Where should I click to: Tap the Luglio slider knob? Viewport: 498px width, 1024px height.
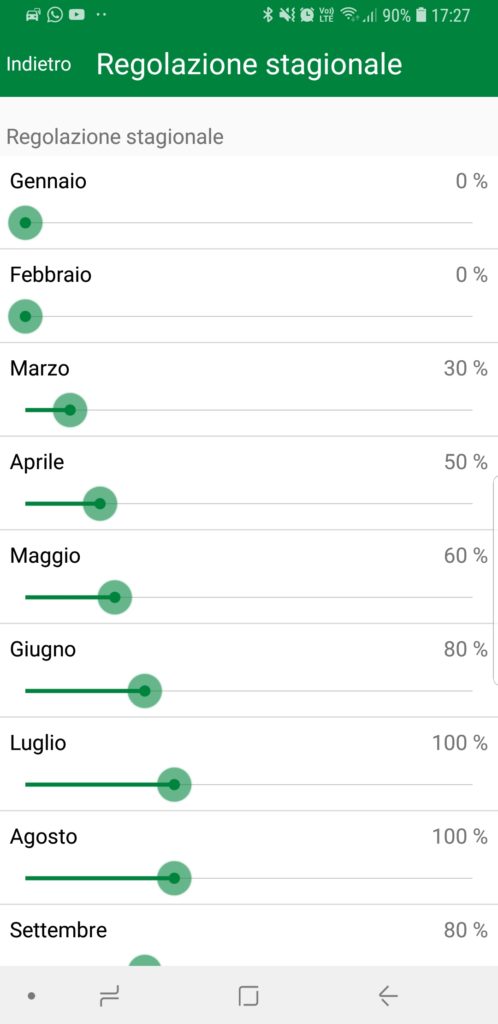coord(174,784)
